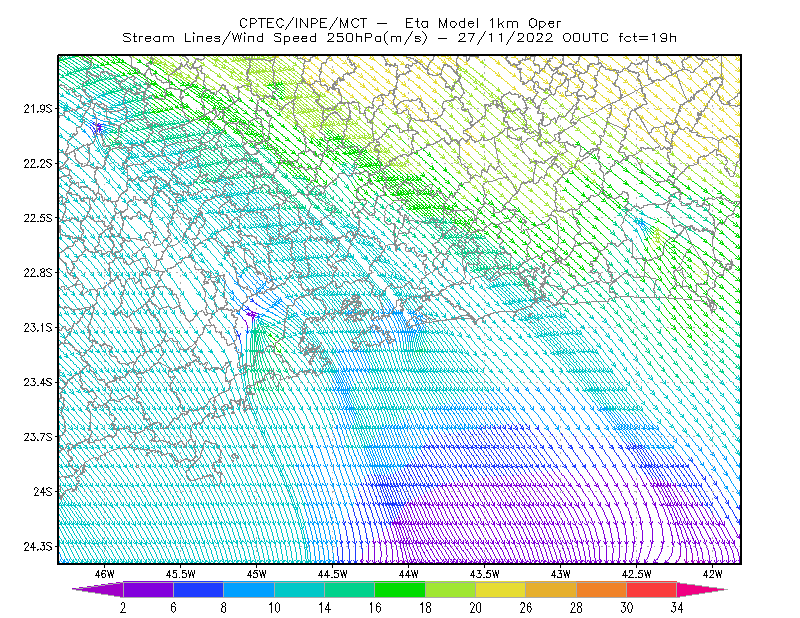Click the 42.5W longitude axis label
This screenshot has height=618, width=800.
pos(637,574)
